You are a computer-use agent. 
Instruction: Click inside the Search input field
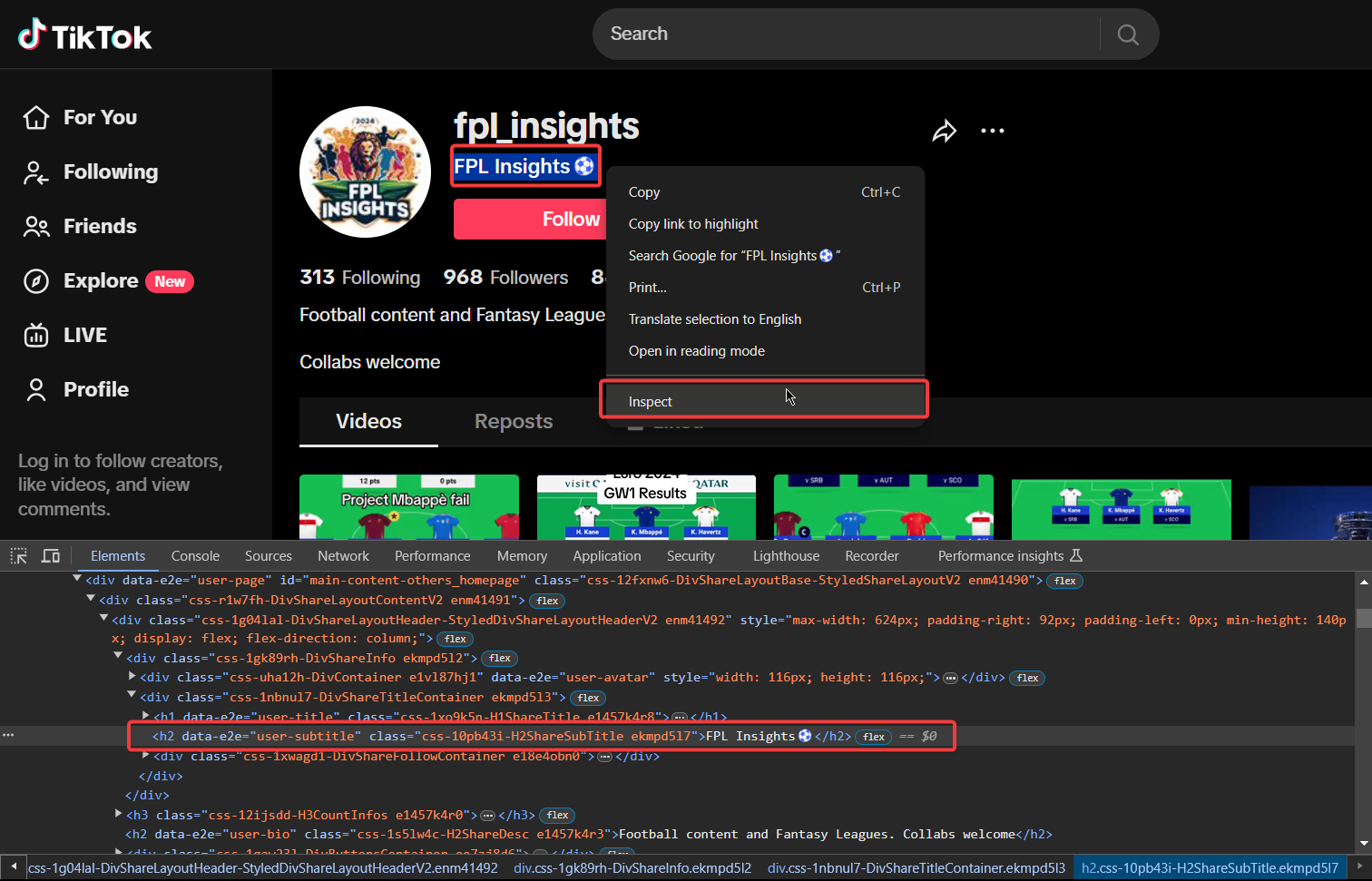click(x=817, y=34)
